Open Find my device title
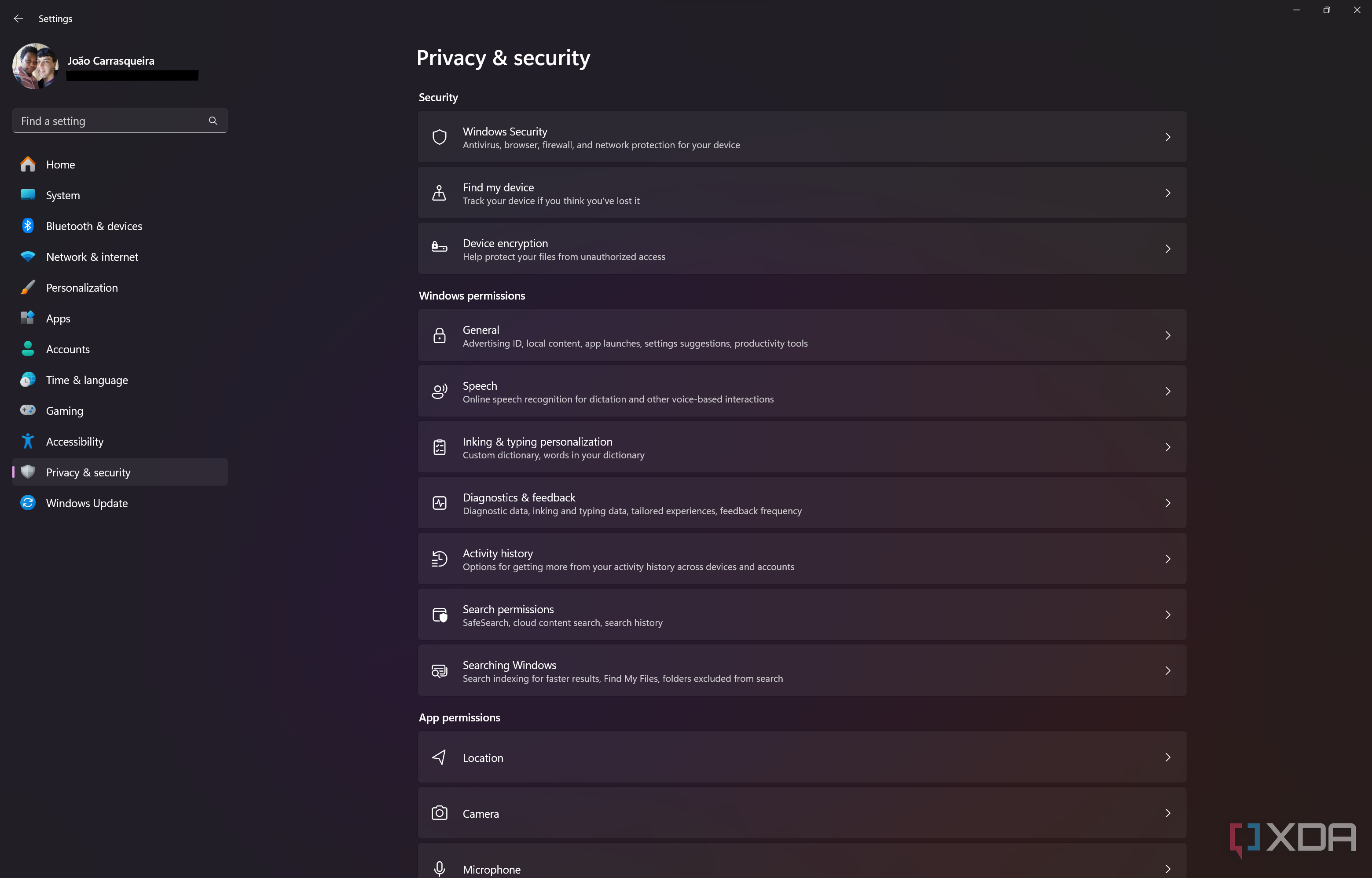 click(x=498, y=187)
